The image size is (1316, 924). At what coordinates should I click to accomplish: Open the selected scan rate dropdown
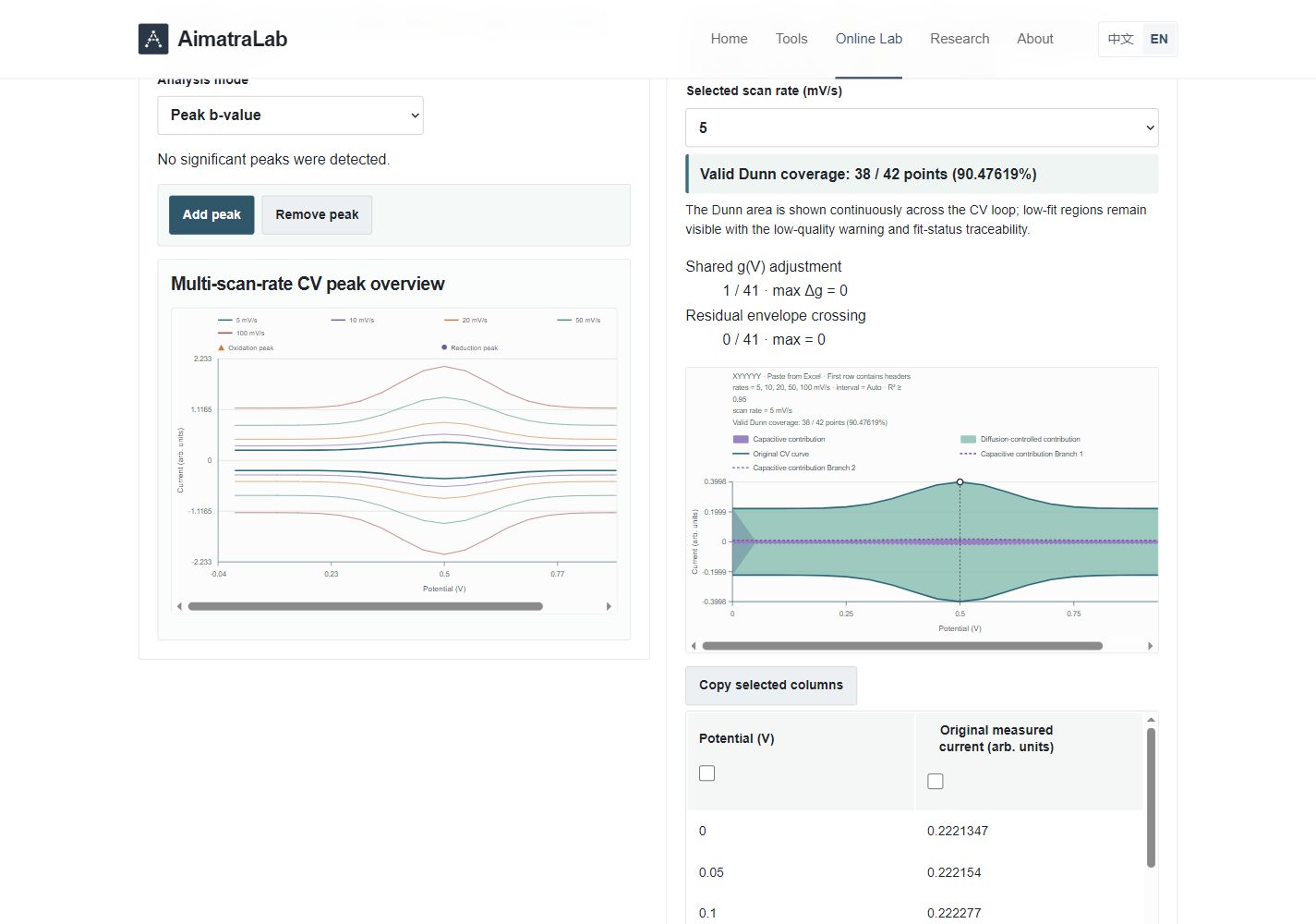click(922, 128)
